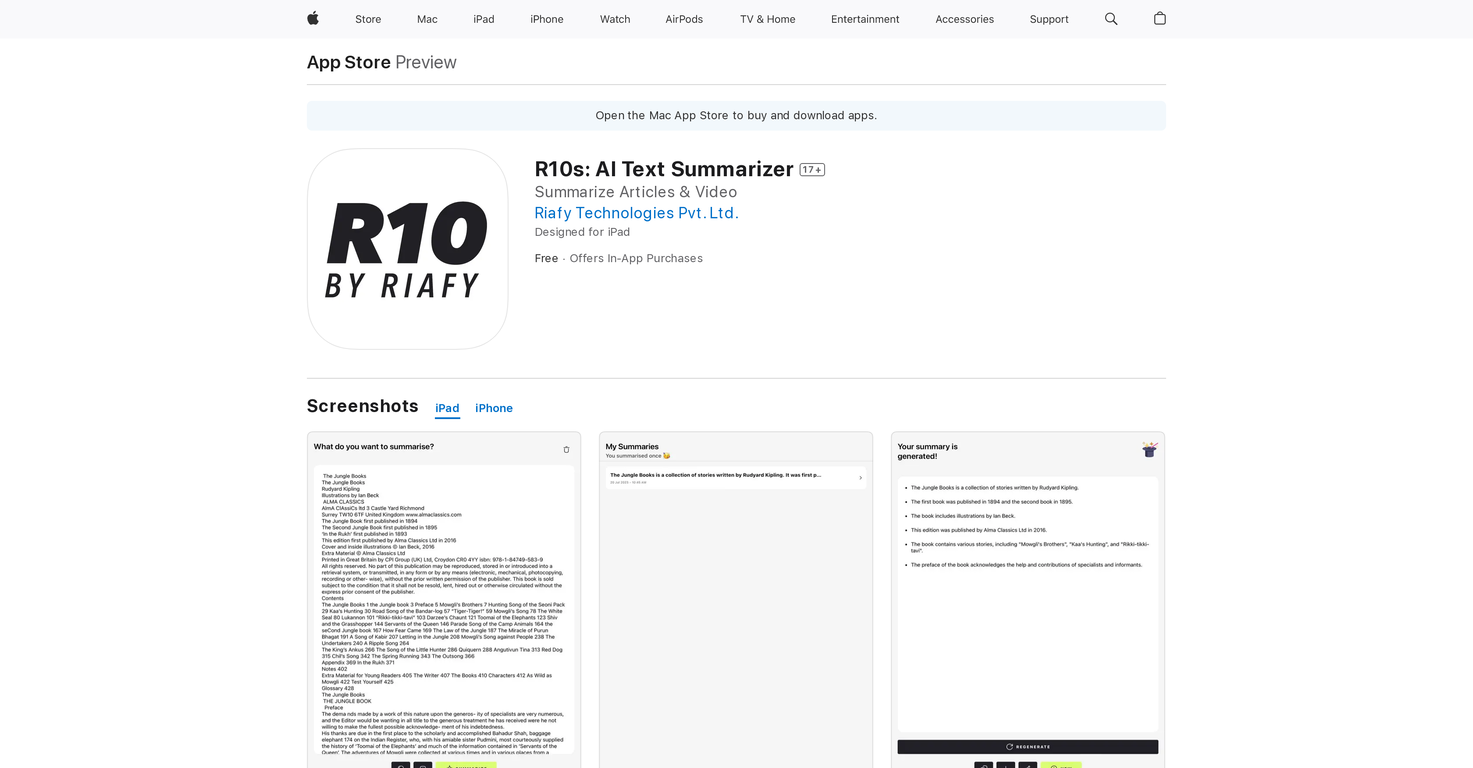Switch to the iPhone screenshots tab
Image resolution: width=1473 pixels, height=768 pixels.
coord(493,408)
